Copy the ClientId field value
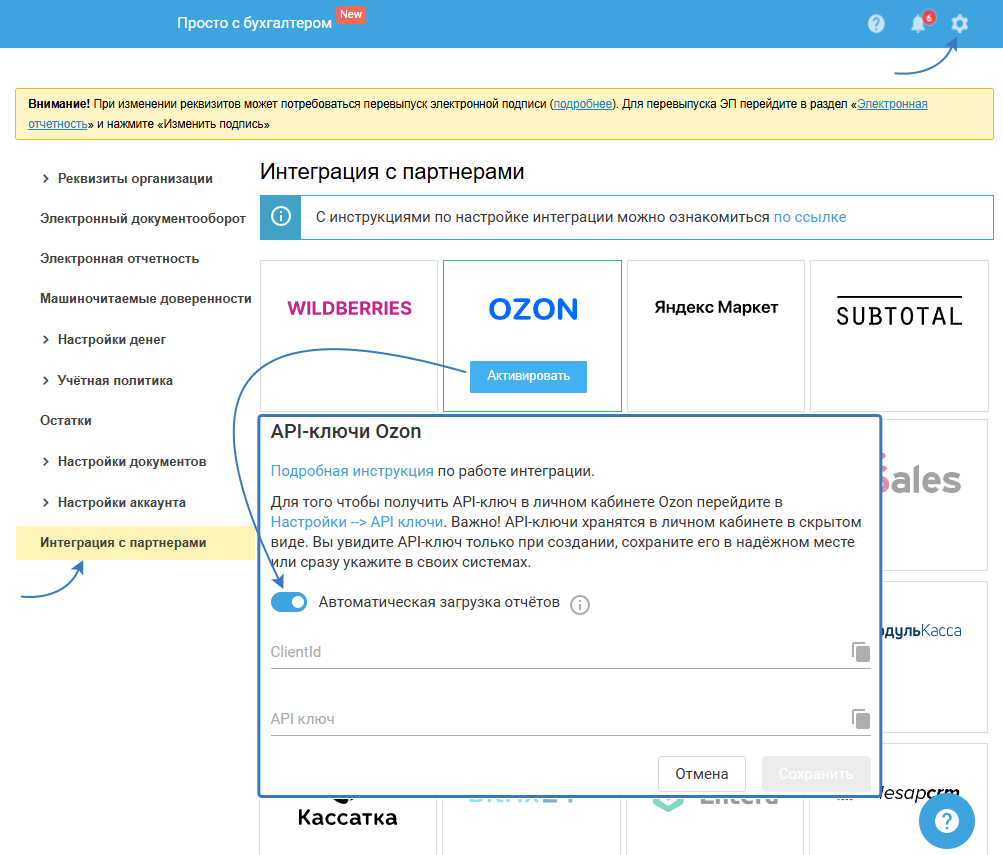The height and width of the screenshot is (855, 1003). (x=860, y=652)
